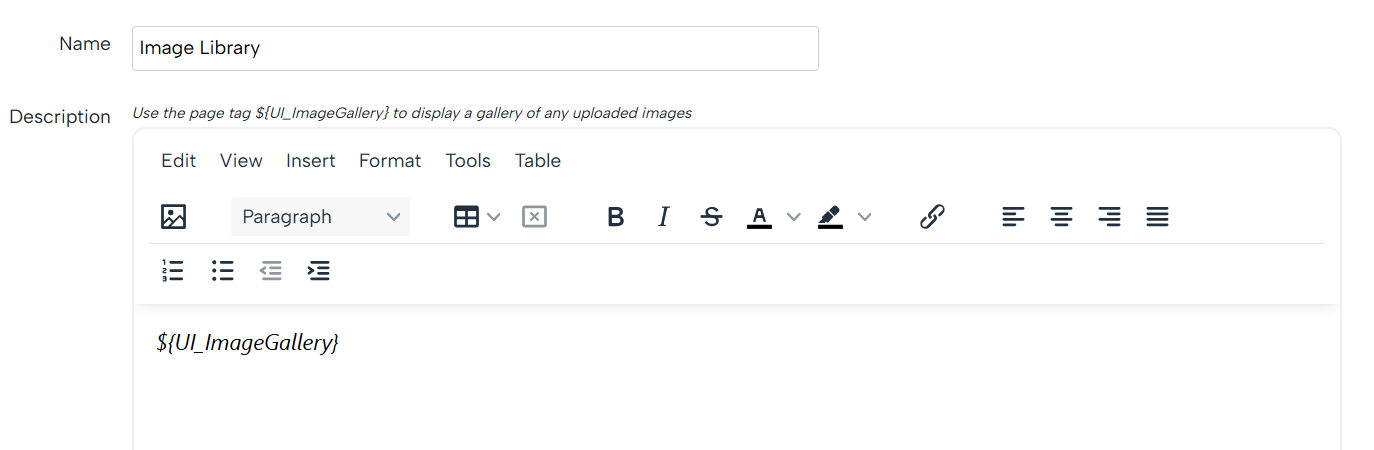
Task: Insert a numbered list
Action: 173,270
